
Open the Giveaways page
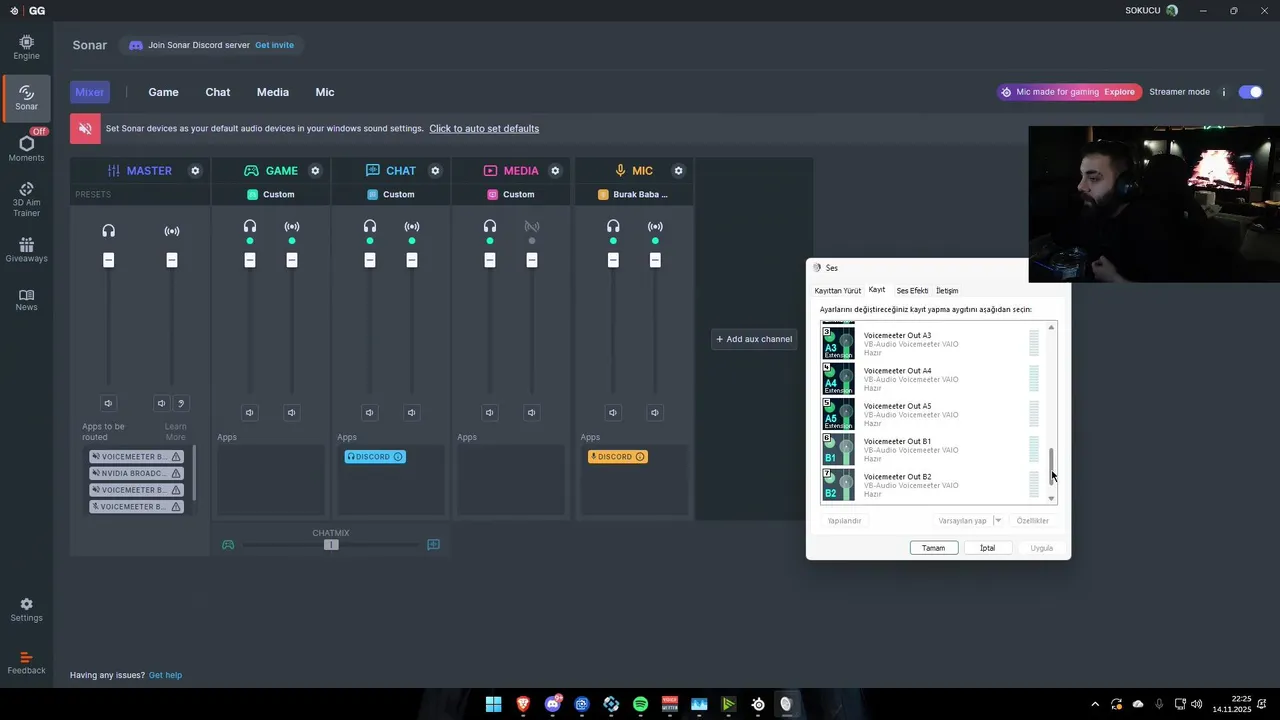pos(26,250)
